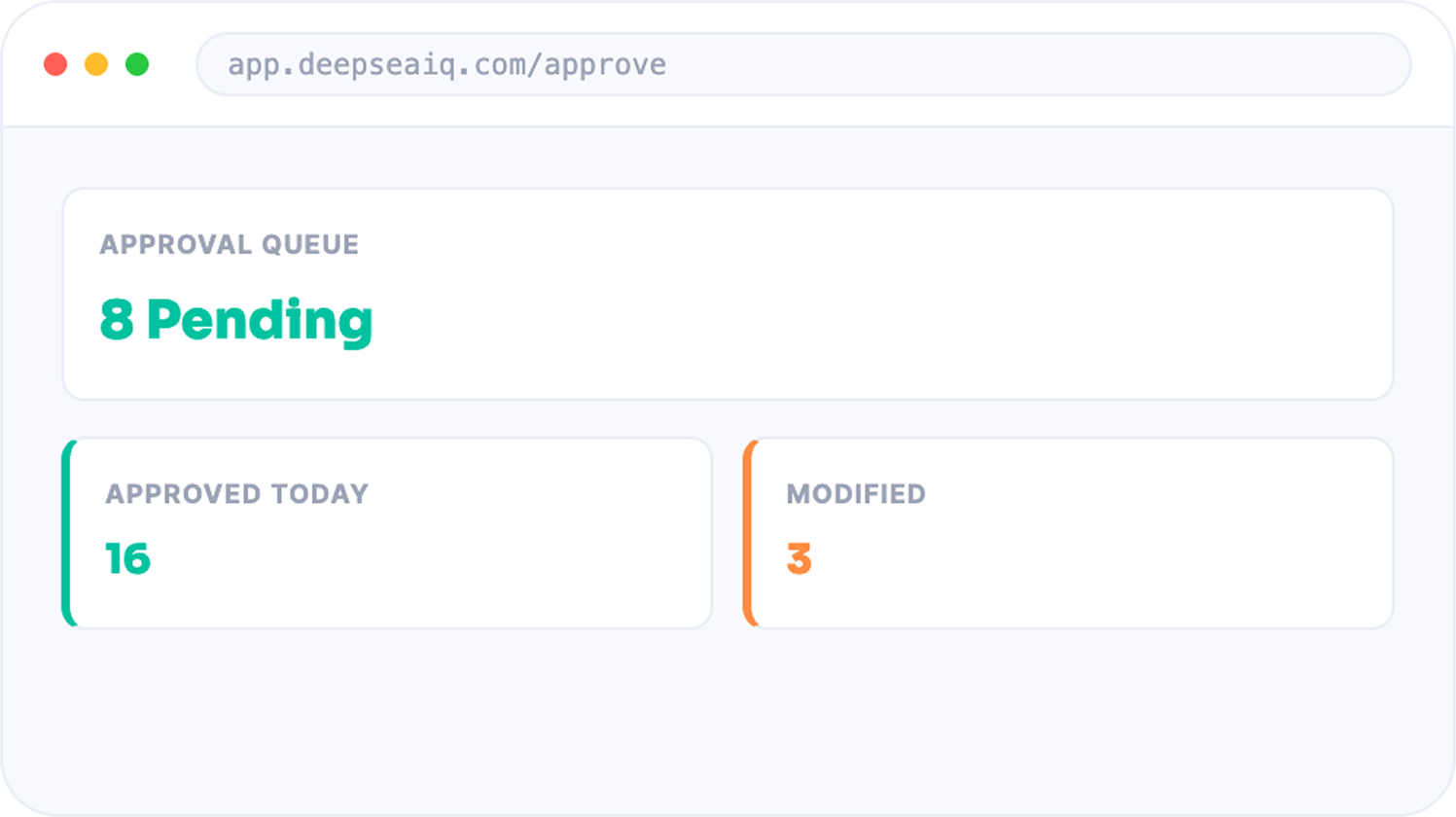This screenshot has height=817, width=1456.
Task: Click the green maximize window dot
Action: tap(137, 64)
